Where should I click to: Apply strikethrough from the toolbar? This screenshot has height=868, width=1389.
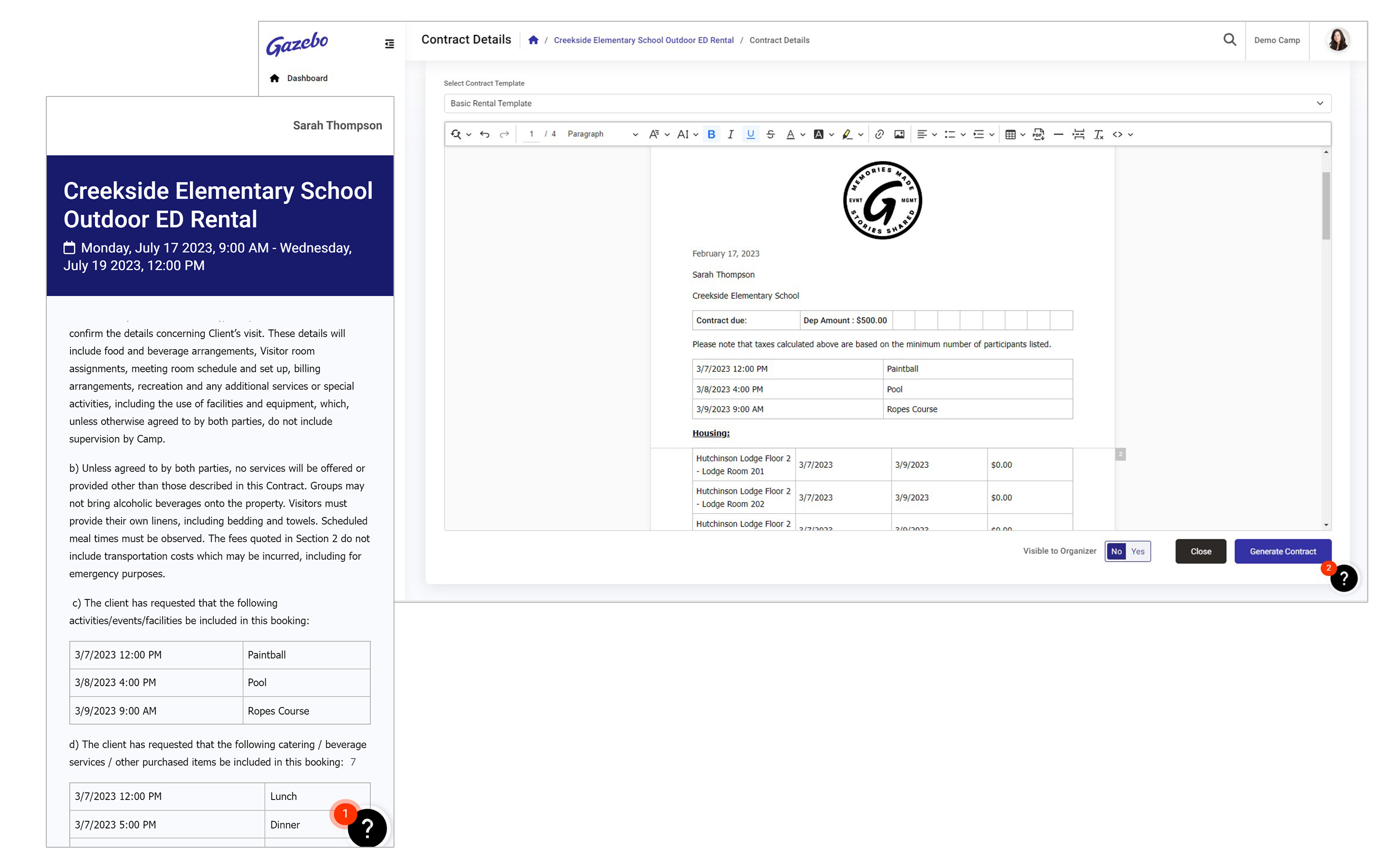[770, 135]
